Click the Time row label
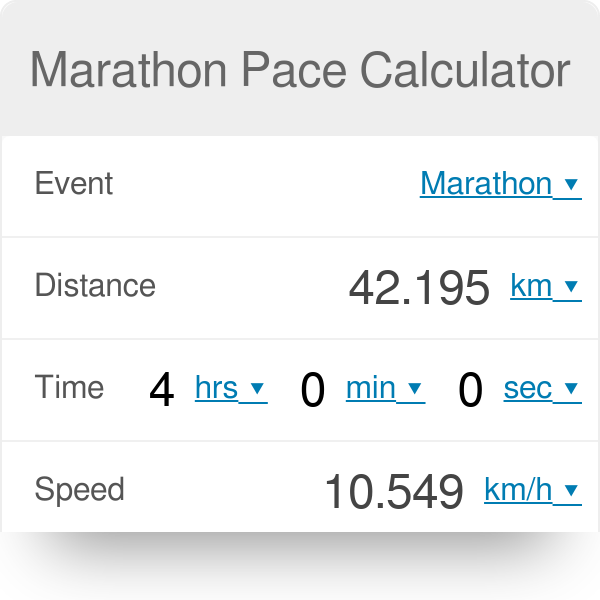The width and height of the screenshot is (600, 600). point(69,388)
